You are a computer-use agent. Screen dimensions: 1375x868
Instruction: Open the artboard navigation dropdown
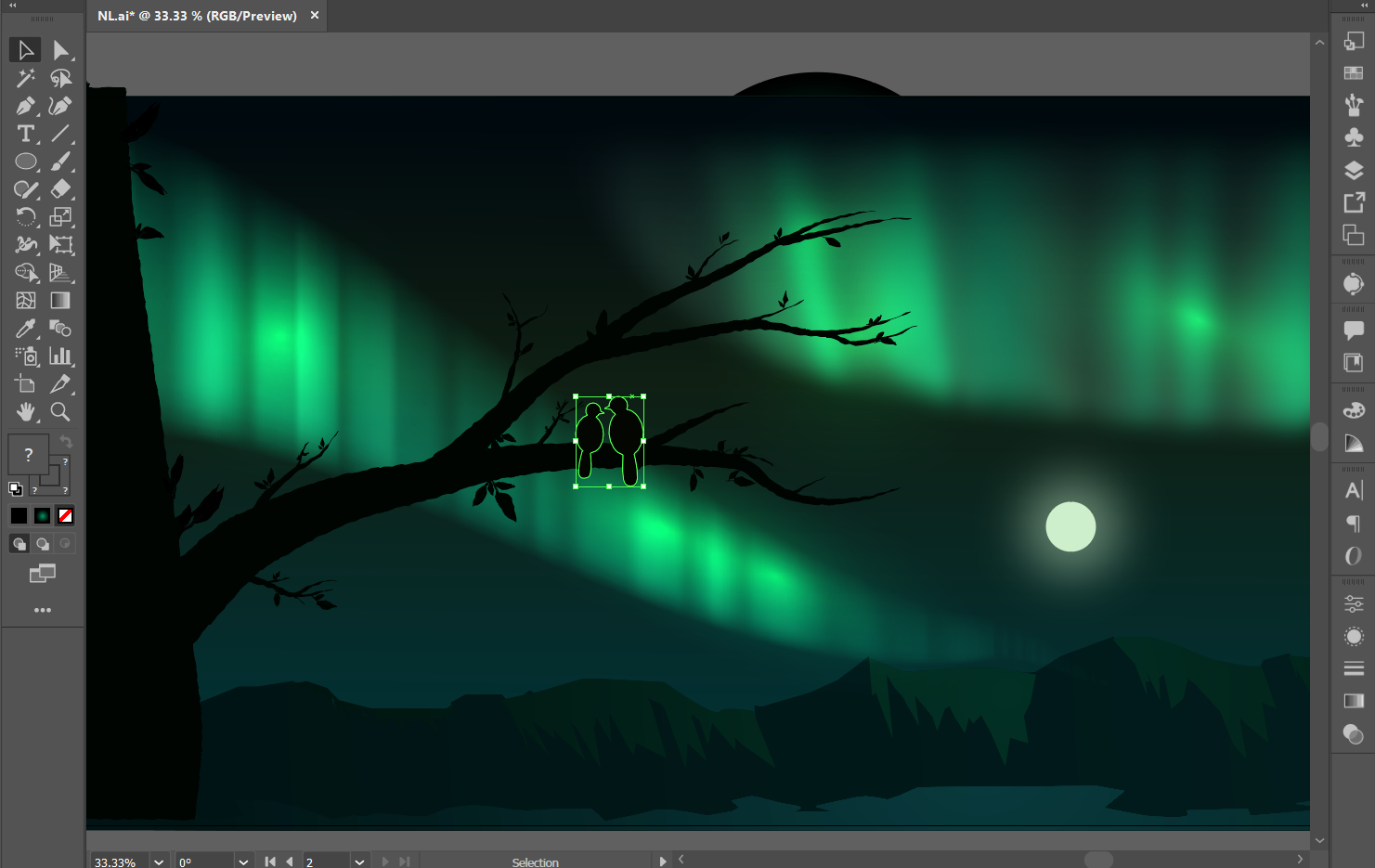pos(359,862)
